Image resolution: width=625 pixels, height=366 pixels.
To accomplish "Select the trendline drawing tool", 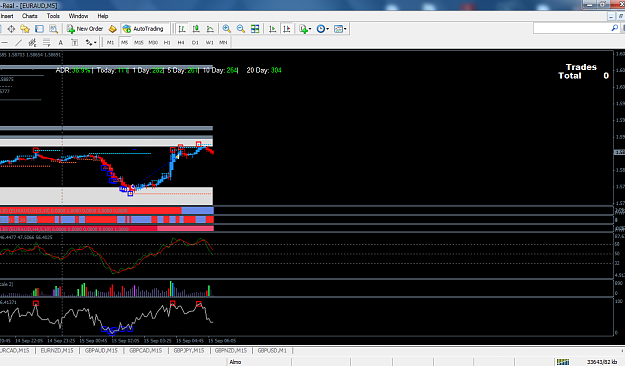I will click(x=18, y=42).
